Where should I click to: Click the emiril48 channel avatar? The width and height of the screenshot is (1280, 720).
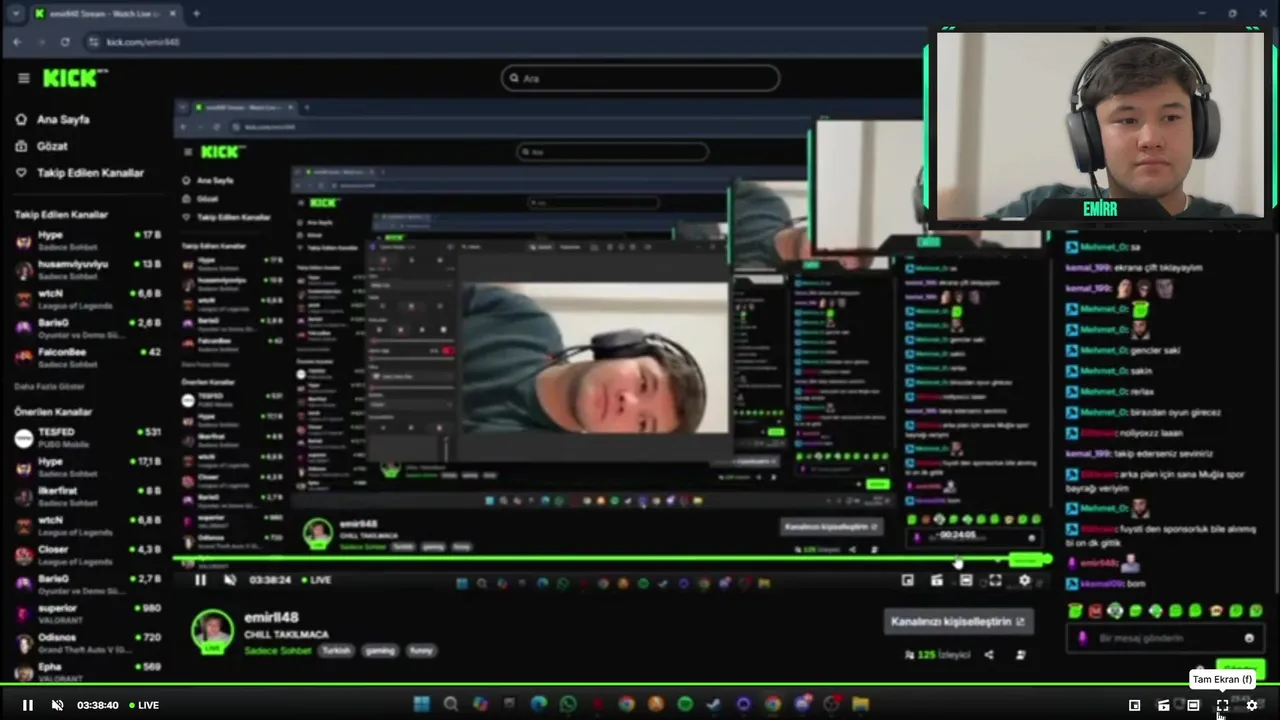pos(212,632)
